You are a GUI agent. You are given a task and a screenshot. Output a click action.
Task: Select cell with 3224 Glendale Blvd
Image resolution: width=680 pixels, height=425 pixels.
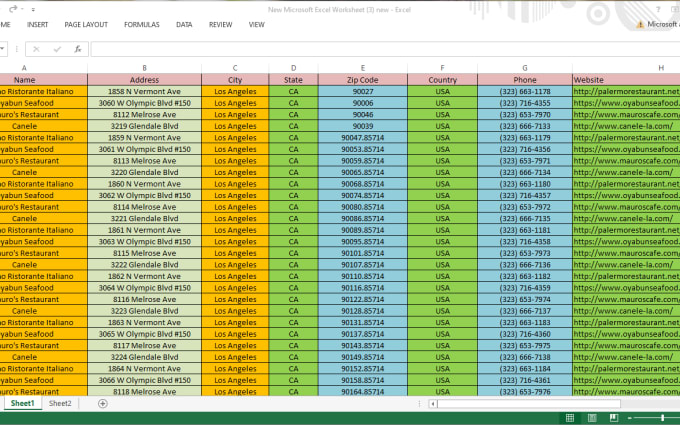[x=144, y=357]
